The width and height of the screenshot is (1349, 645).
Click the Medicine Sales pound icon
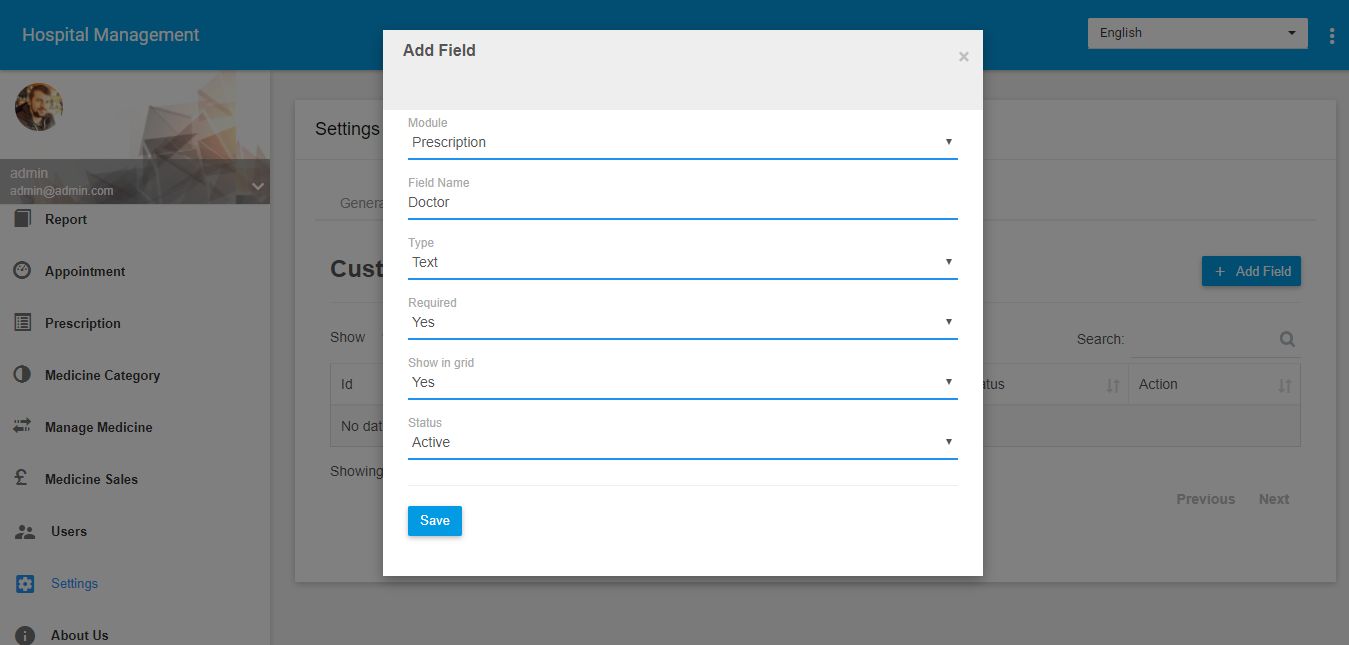coord(23,479)
